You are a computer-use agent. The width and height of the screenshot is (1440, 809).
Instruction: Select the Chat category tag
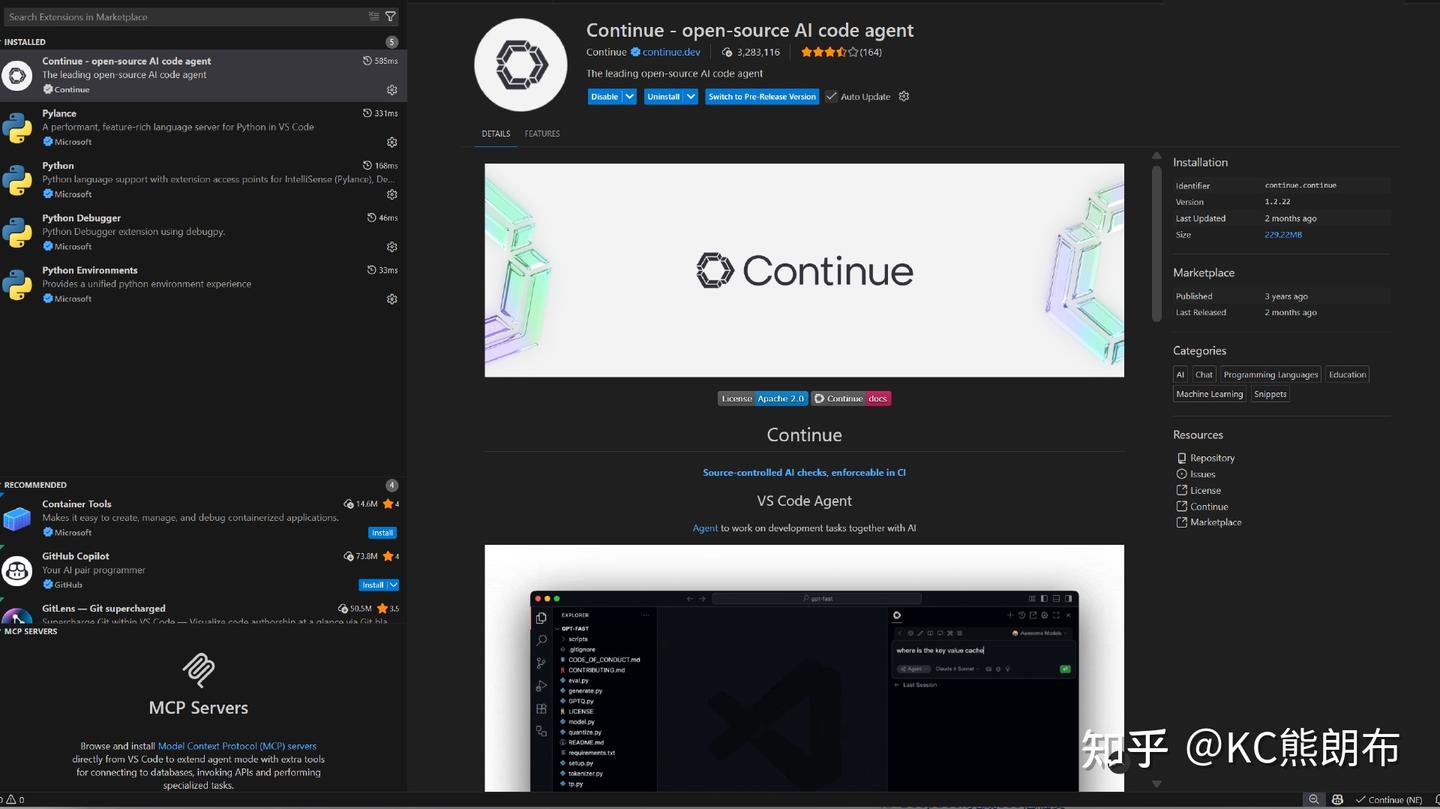tap(1204, 375)
